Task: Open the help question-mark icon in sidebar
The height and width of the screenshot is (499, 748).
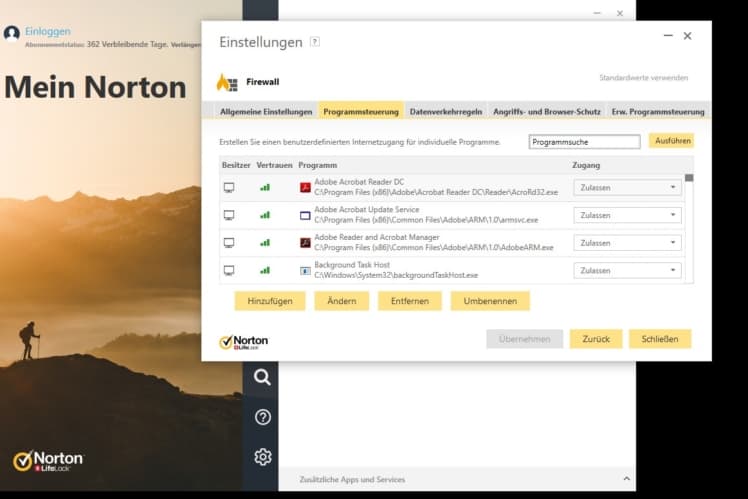Action: (x=262, y=417)
